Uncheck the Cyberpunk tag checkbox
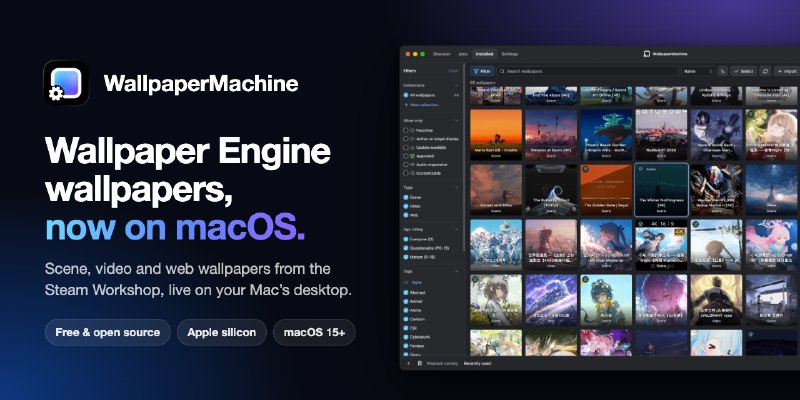The image size is (800, 400). (406, 337)
